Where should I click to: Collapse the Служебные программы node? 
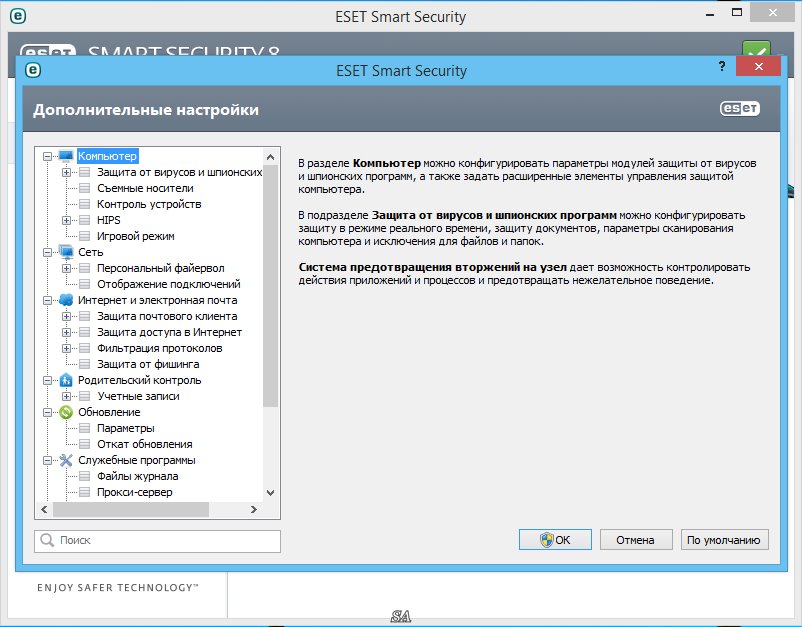(x=48, y=460)
